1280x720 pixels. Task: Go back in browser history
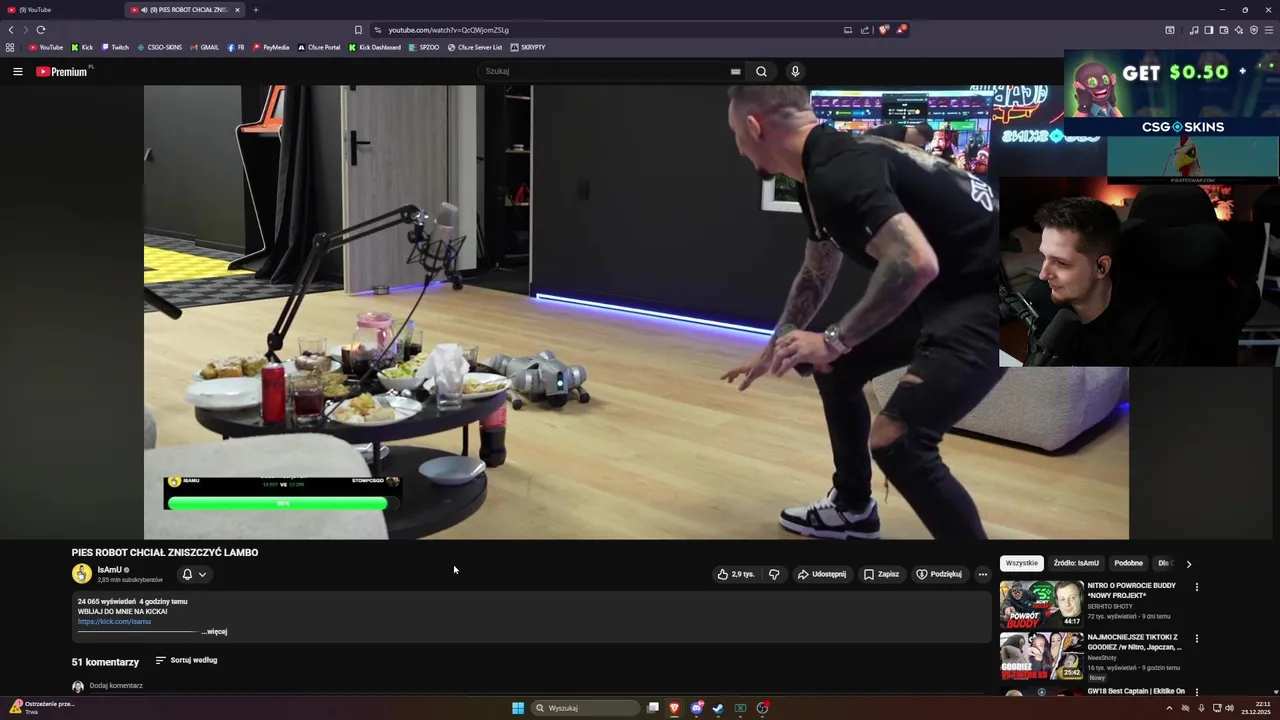pyautogui.click(x=11, y=30)
